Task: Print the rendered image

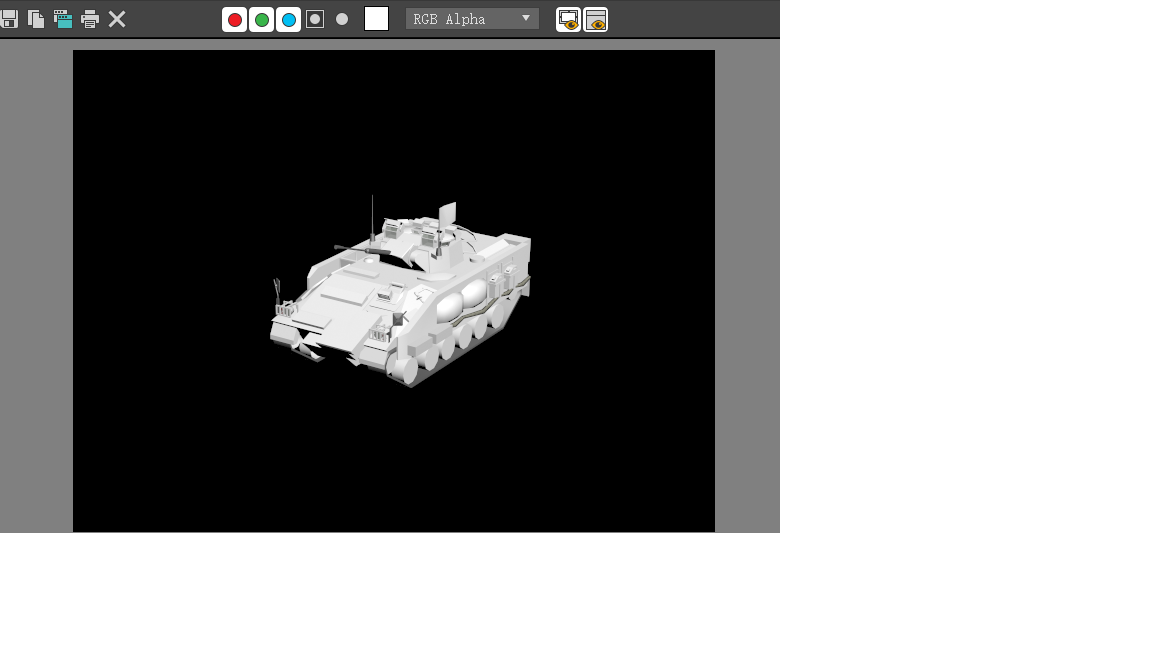Action: coord(89,19)
